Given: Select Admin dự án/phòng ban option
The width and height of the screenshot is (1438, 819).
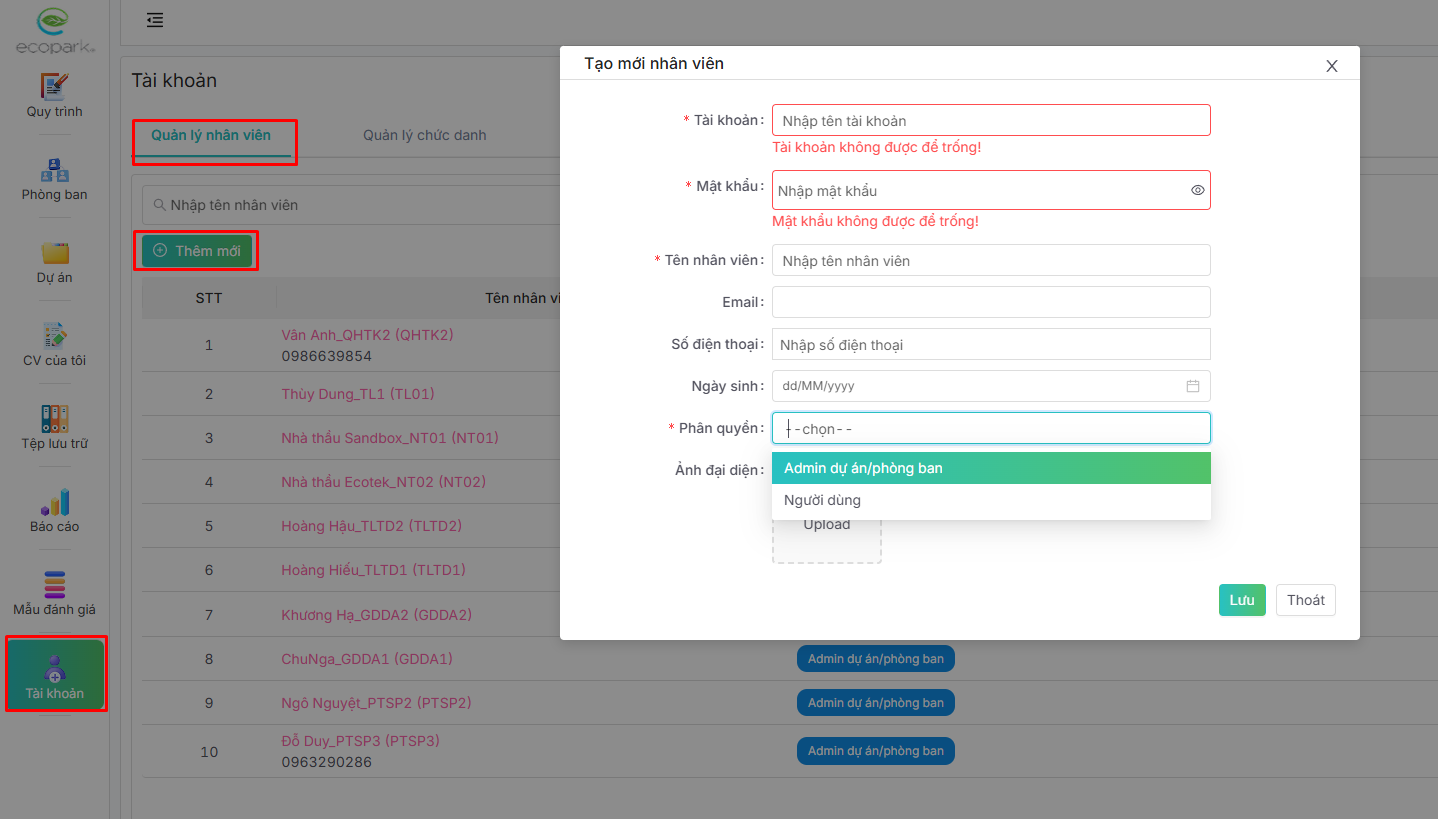Looking at the screenshot, I should [x=990, y=468].
